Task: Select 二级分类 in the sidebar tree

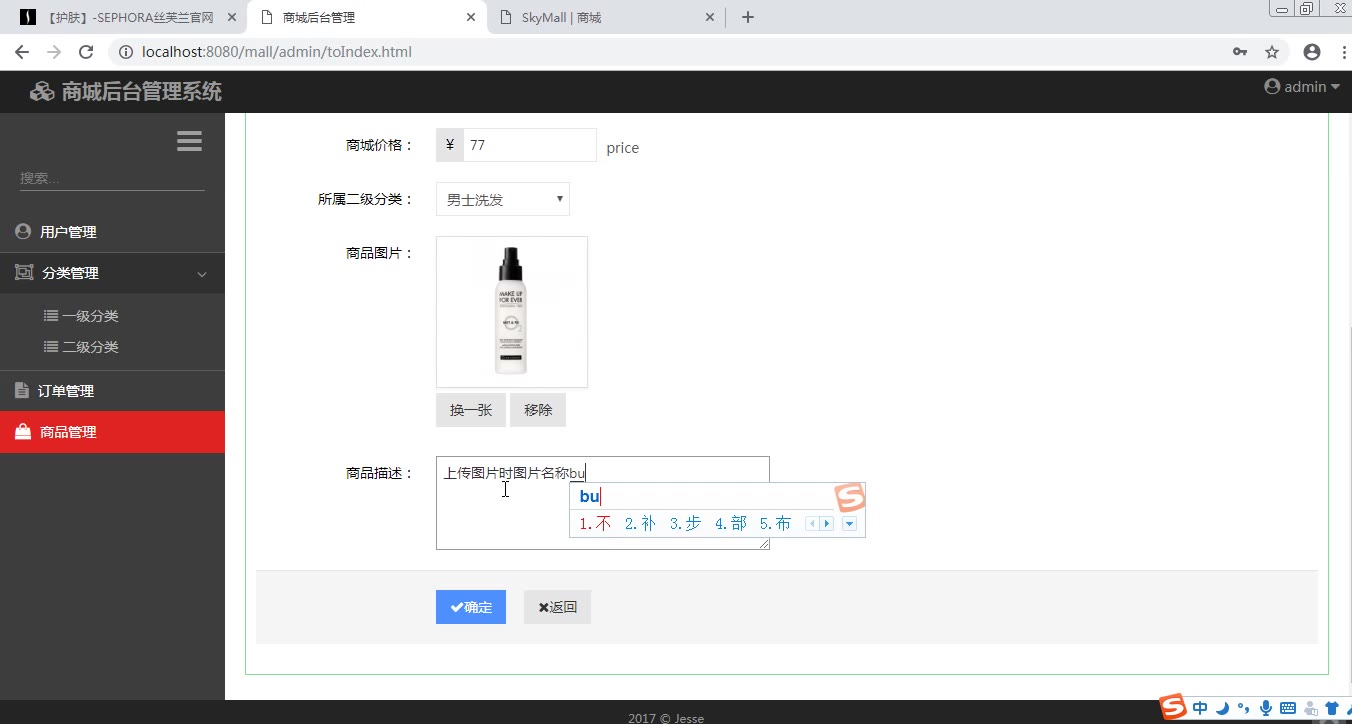Action: pyautogui.click(x=82, y=347)
